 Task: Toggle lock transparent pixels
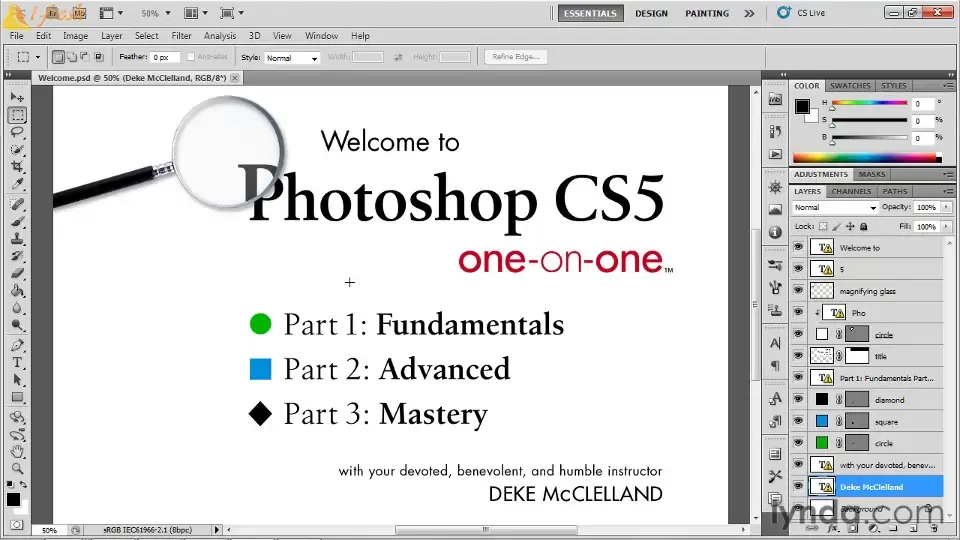click(823, 227)
